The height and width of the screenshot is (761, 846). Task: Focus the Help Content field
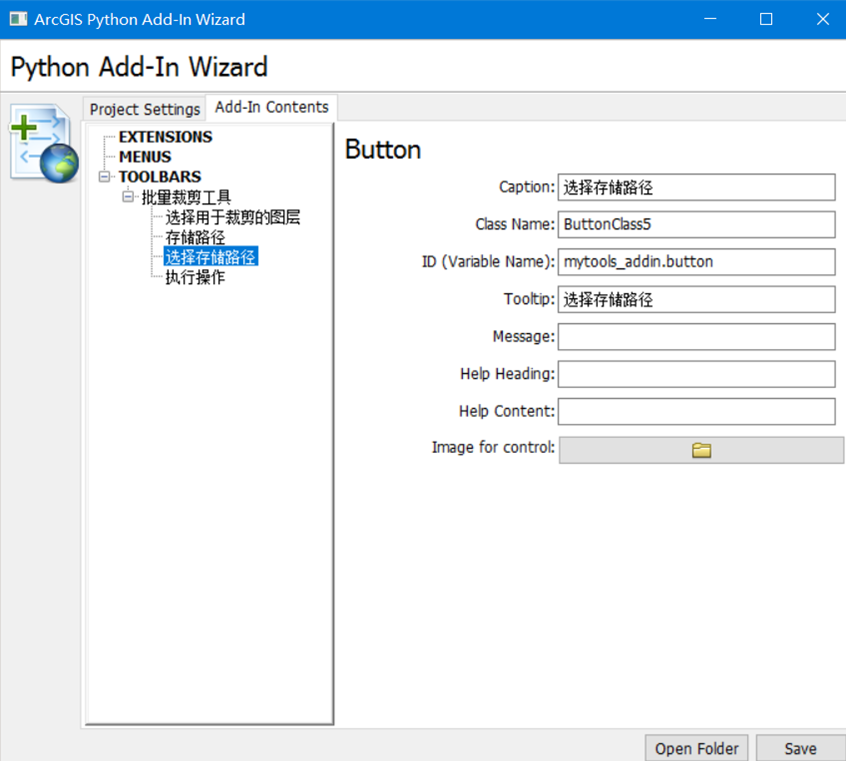click(697, 411)
